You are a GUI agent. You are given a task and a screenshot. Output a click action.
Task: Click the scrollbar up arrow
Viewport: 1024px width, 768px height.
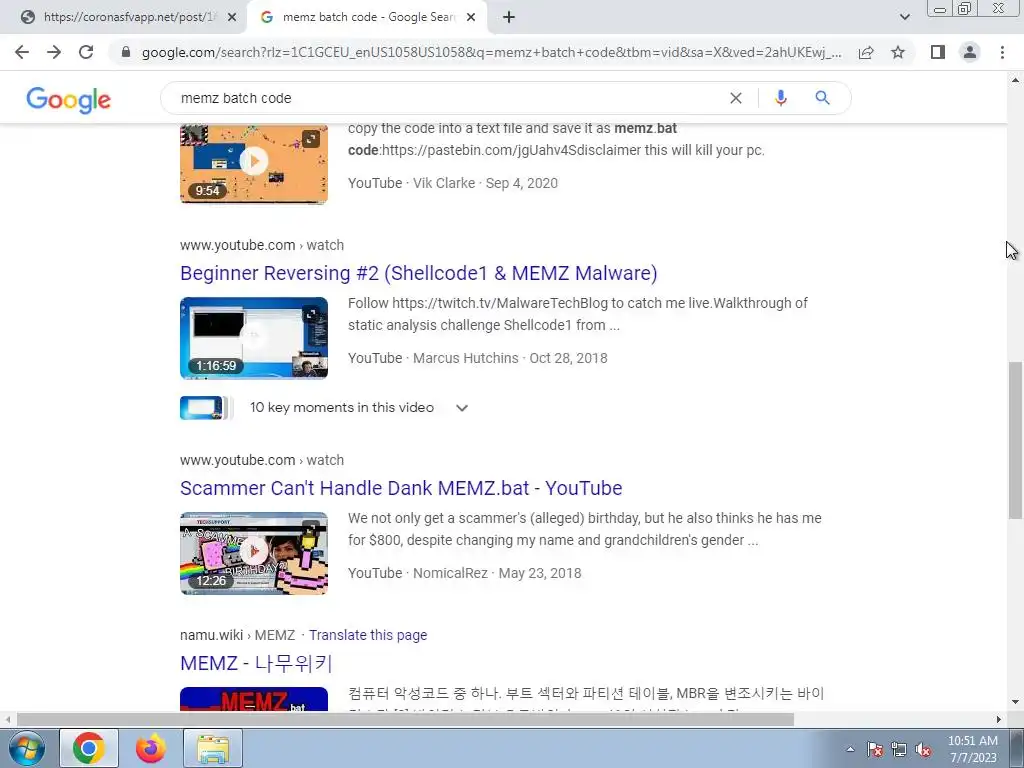point(1016,80)
